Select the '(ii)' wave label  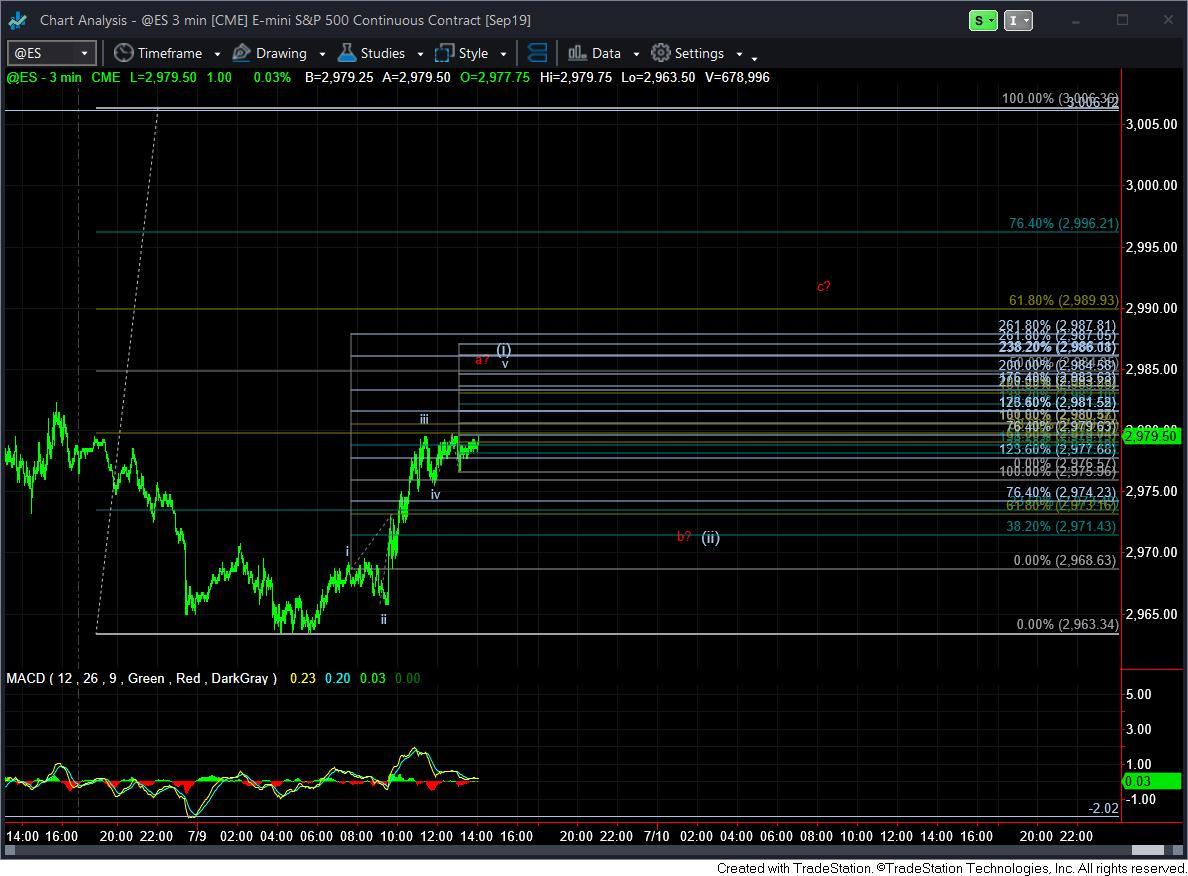(710, 537)
